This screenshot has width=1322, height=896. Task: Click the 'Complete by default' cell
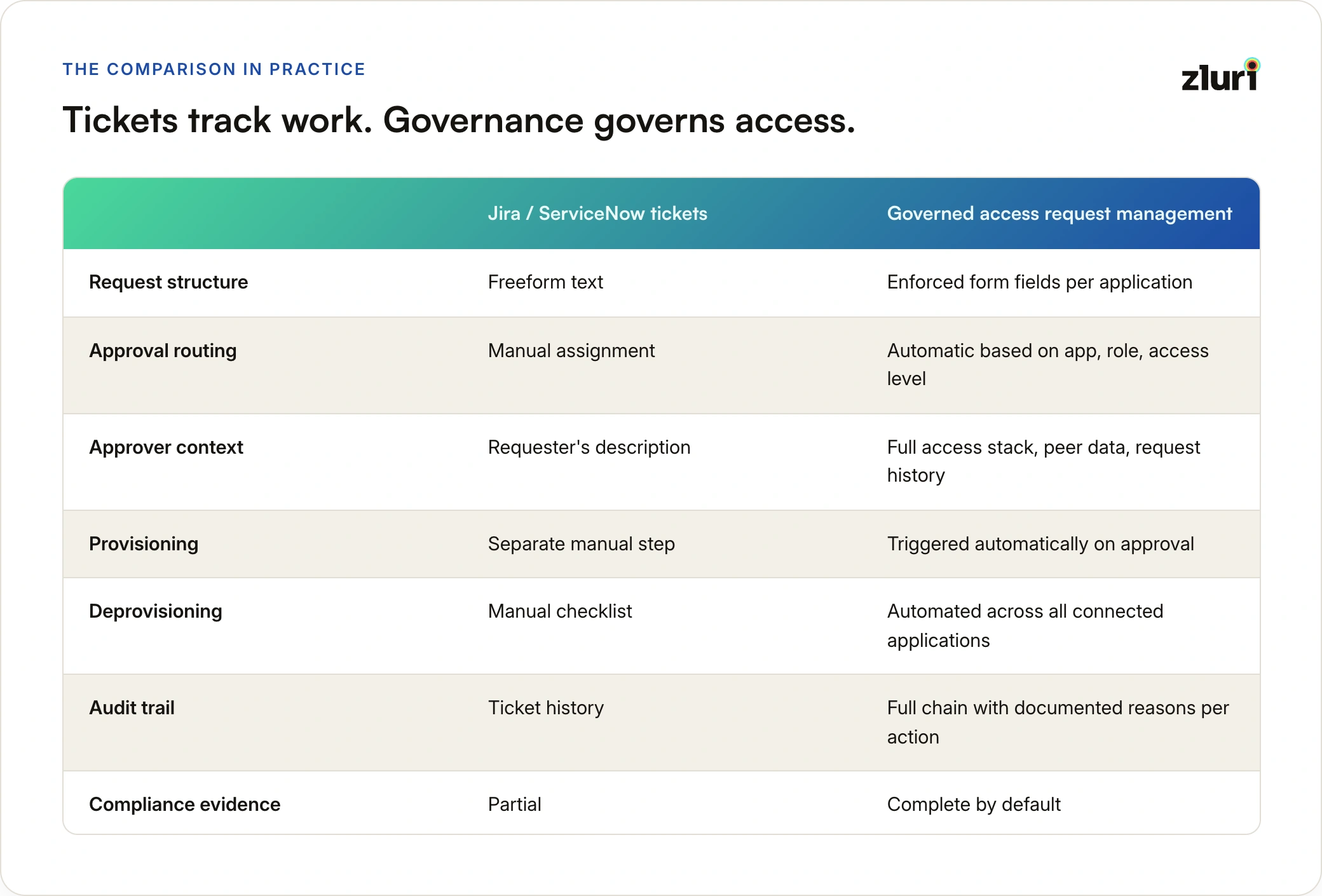coord(974,804)
